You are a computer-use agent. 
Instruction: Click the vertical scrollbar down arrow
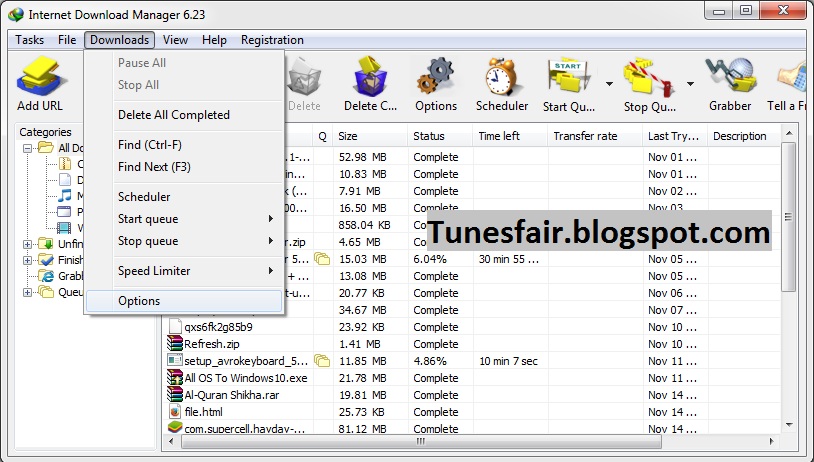(789, 425)
